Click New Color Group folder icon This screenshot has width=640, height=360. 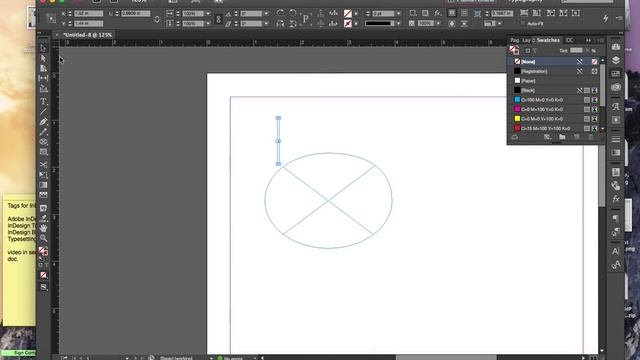click(x=562, y=137)
